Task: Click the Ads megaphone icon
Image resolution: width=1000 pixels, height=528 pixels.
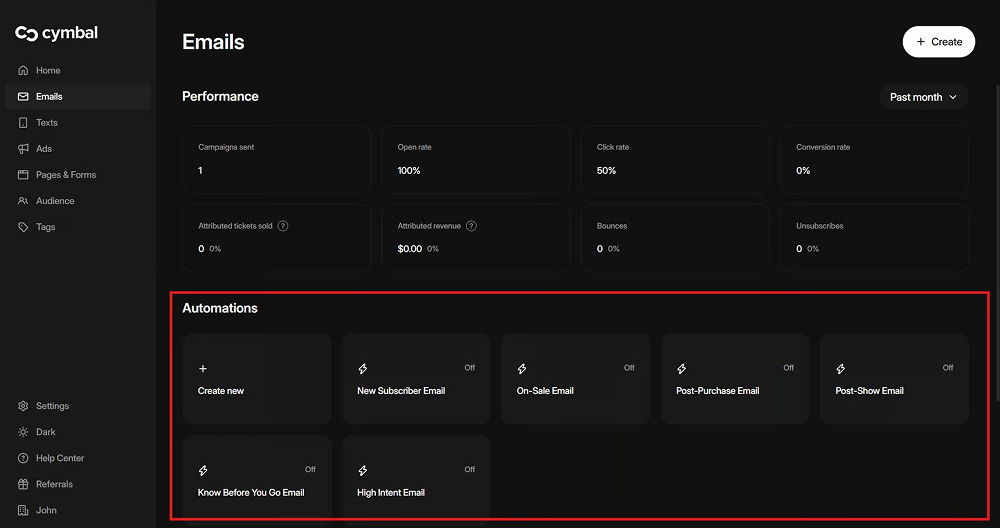Action: coord(23,149)
